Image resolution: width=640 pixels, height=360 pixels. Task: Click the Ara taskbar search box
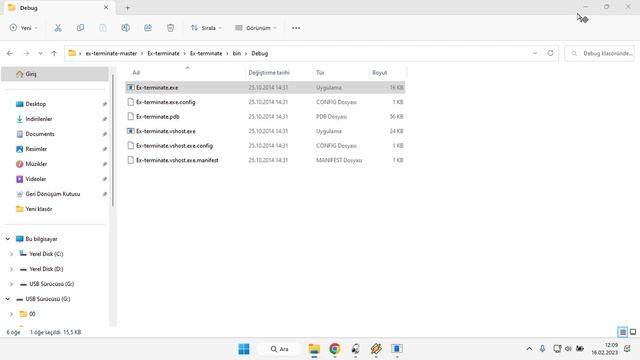(x=279, y=349)
